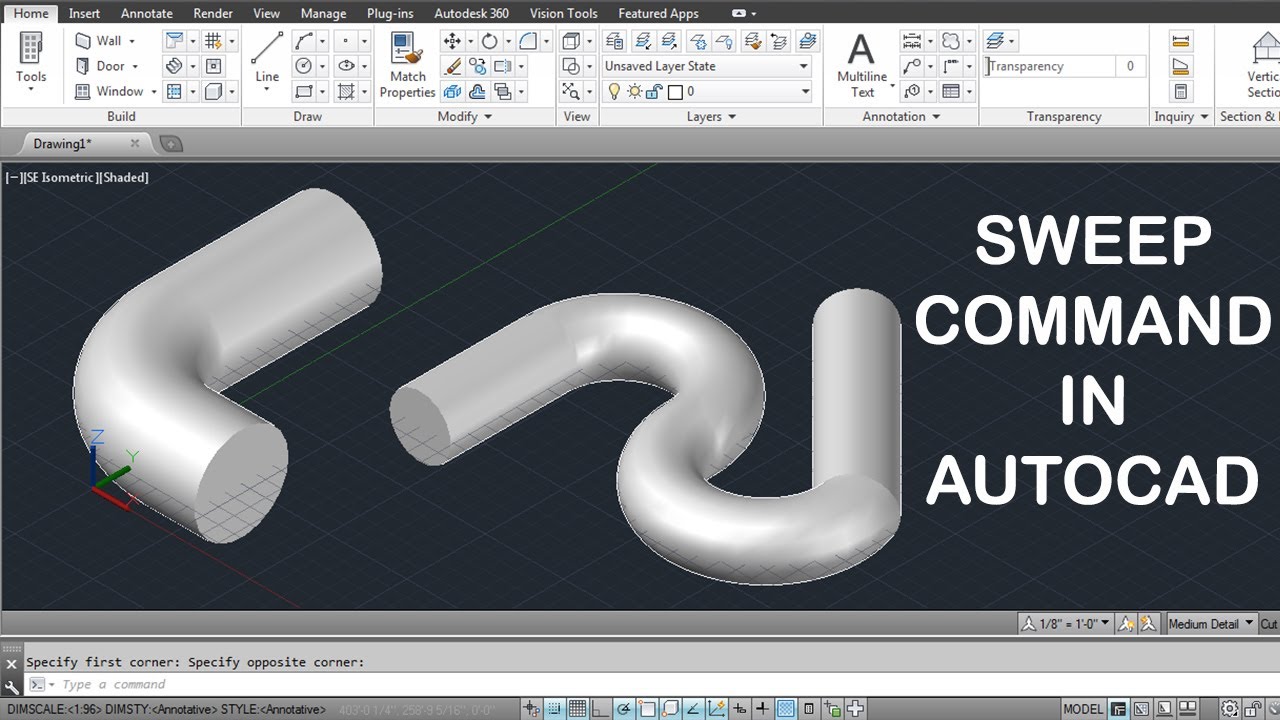Image resolution: width=1280 pixels, height=720 pixels.
Task: Click the Vertical Section tool
Action: 1263,65
